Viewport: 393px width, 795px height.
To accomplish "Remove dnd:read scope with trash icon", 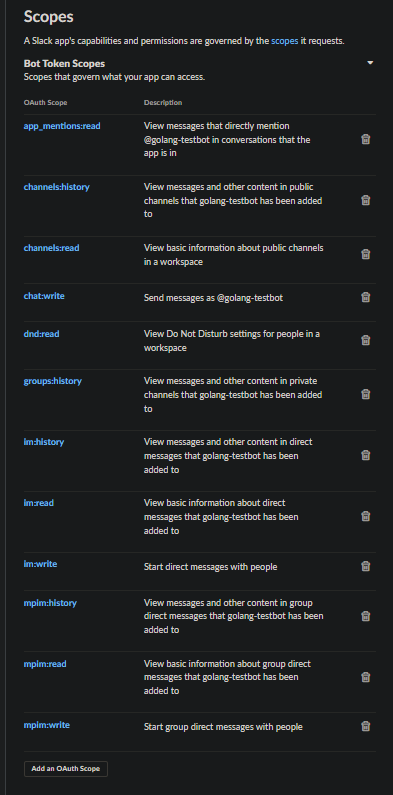I will click(365, 340).
